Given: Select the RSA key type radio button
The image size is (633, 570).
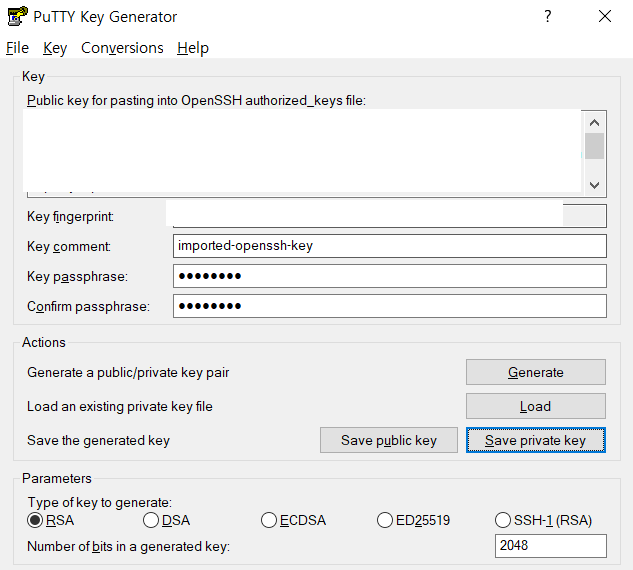Looking at the screenshot, I should click(51, 520).
